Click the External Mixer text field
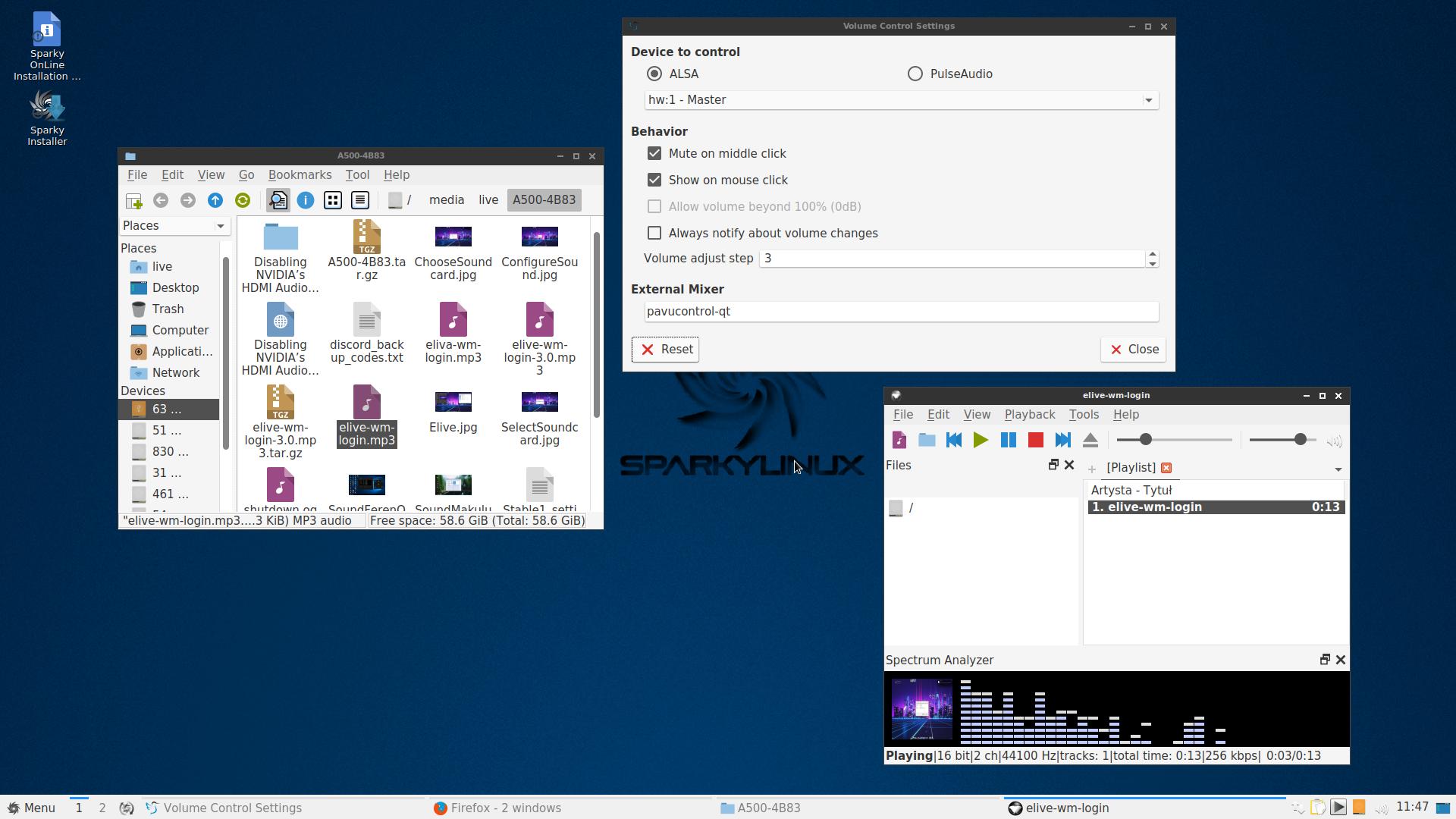 [x=901, y=311]
